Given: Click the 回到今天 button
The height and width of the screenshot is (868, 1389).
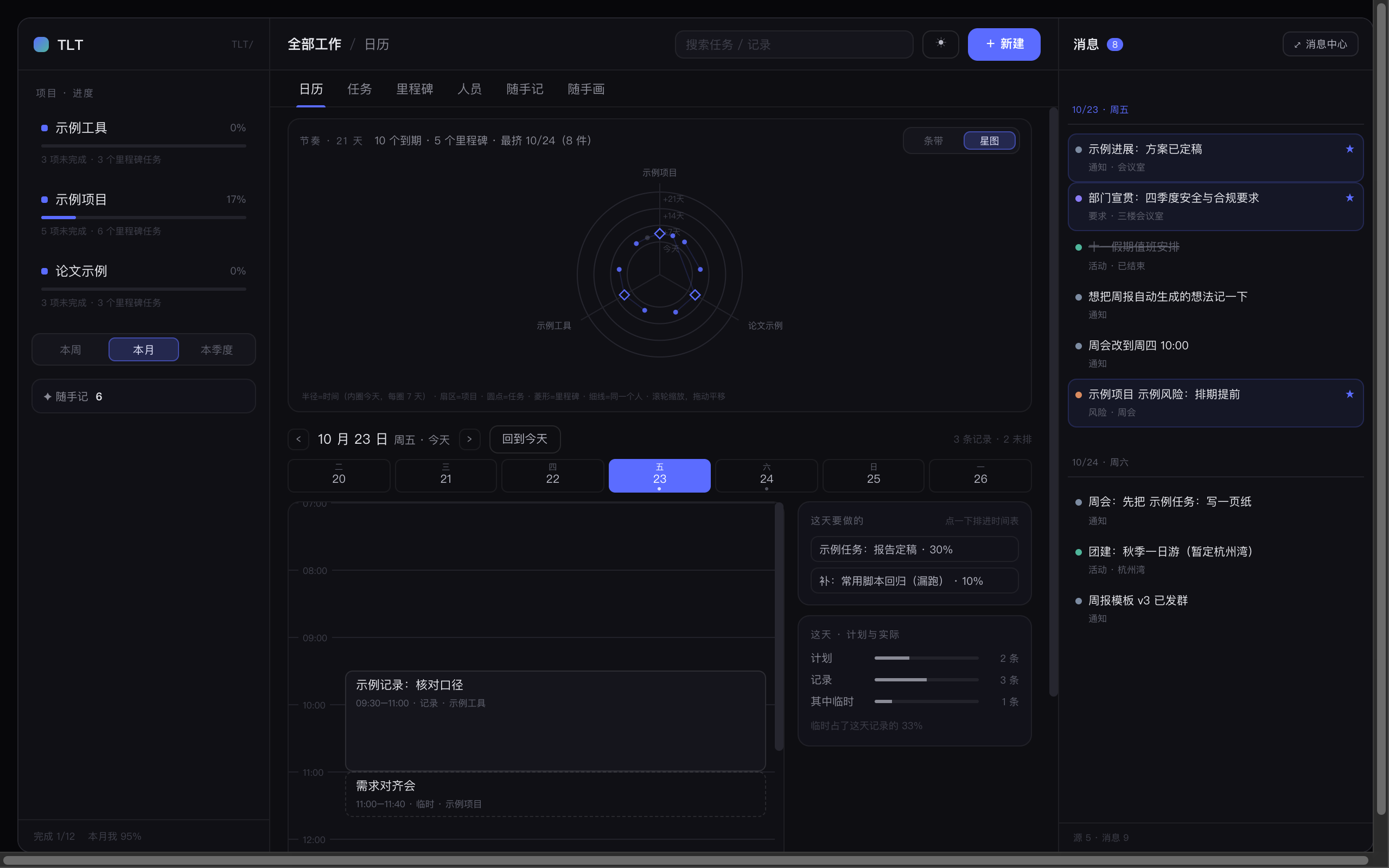Looking at the screenshot, I should point(525,439).
